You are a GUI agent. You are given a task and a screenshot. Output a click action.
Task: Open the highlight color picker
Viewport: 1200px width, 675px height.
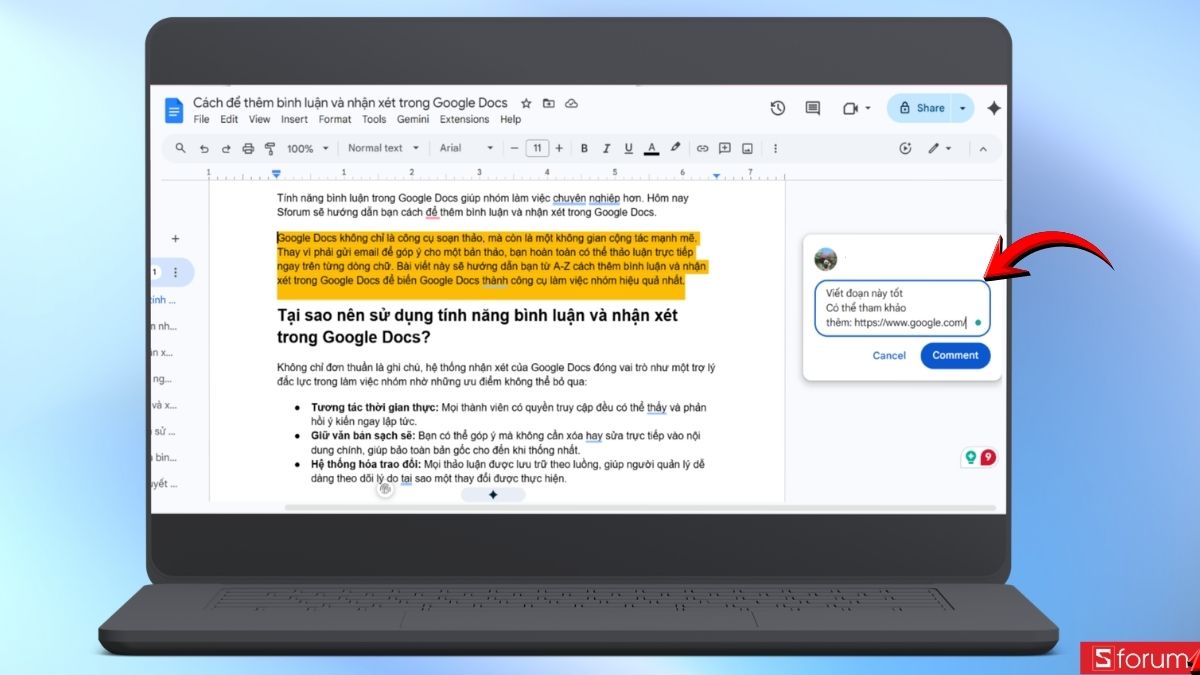(x=675, y=148)
